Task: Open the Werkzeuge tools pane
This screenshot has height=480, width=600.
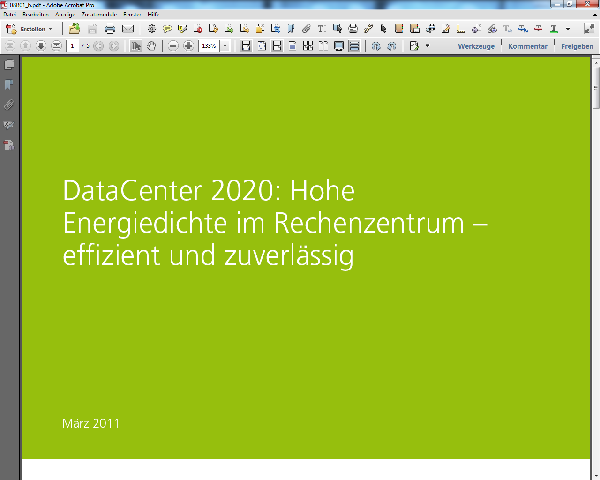Action: [x=475, y=46]
